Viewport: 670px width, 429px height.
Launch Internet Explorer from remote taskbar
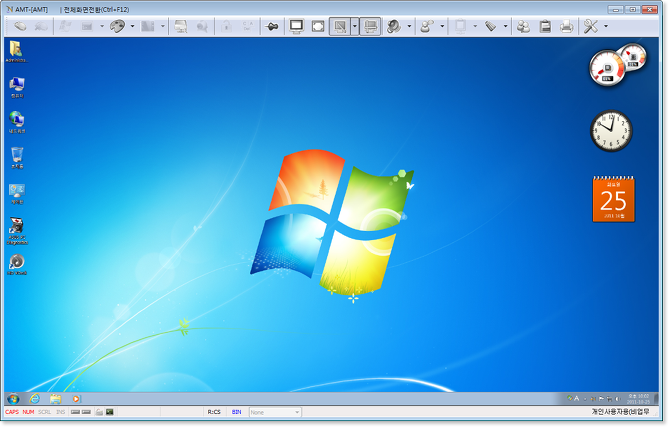click(34, 399)
